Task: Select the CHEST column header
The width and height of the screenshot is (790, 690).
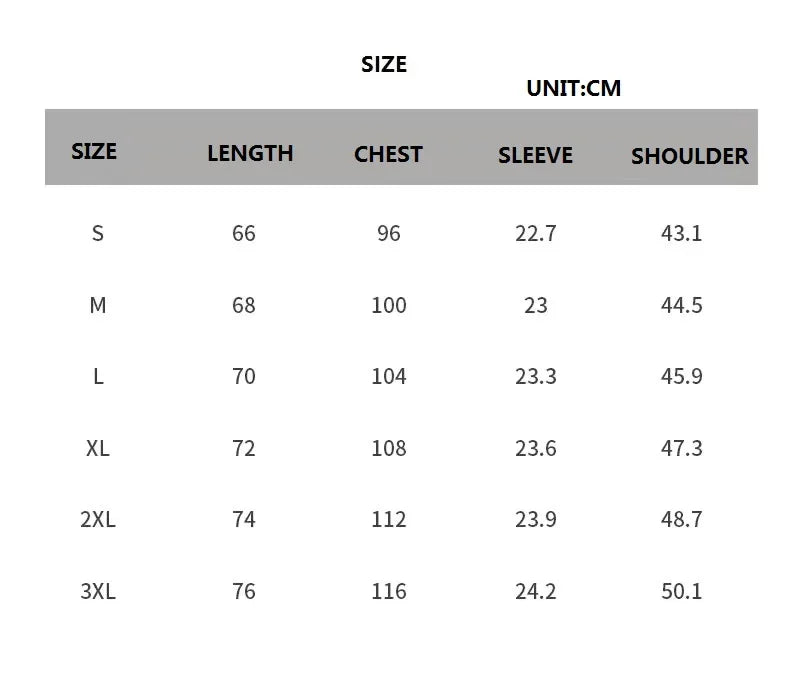Action: click(388, 154)
